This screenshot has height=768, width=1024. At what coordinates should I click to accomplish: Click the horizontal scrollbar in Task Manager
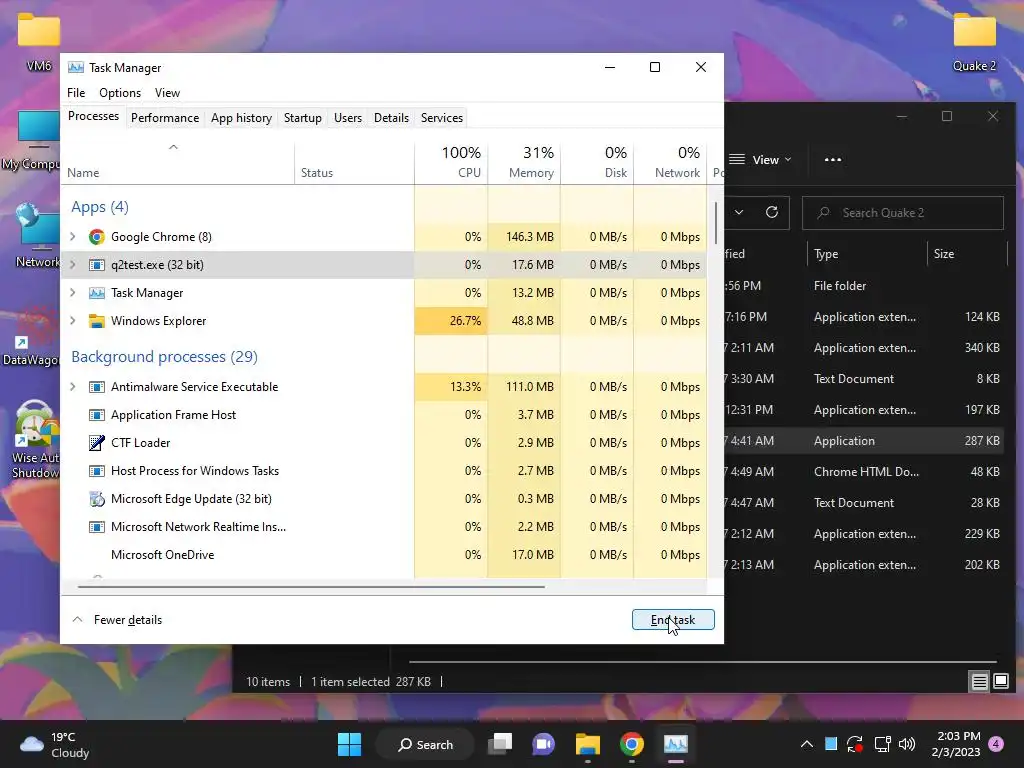(311, 586)
